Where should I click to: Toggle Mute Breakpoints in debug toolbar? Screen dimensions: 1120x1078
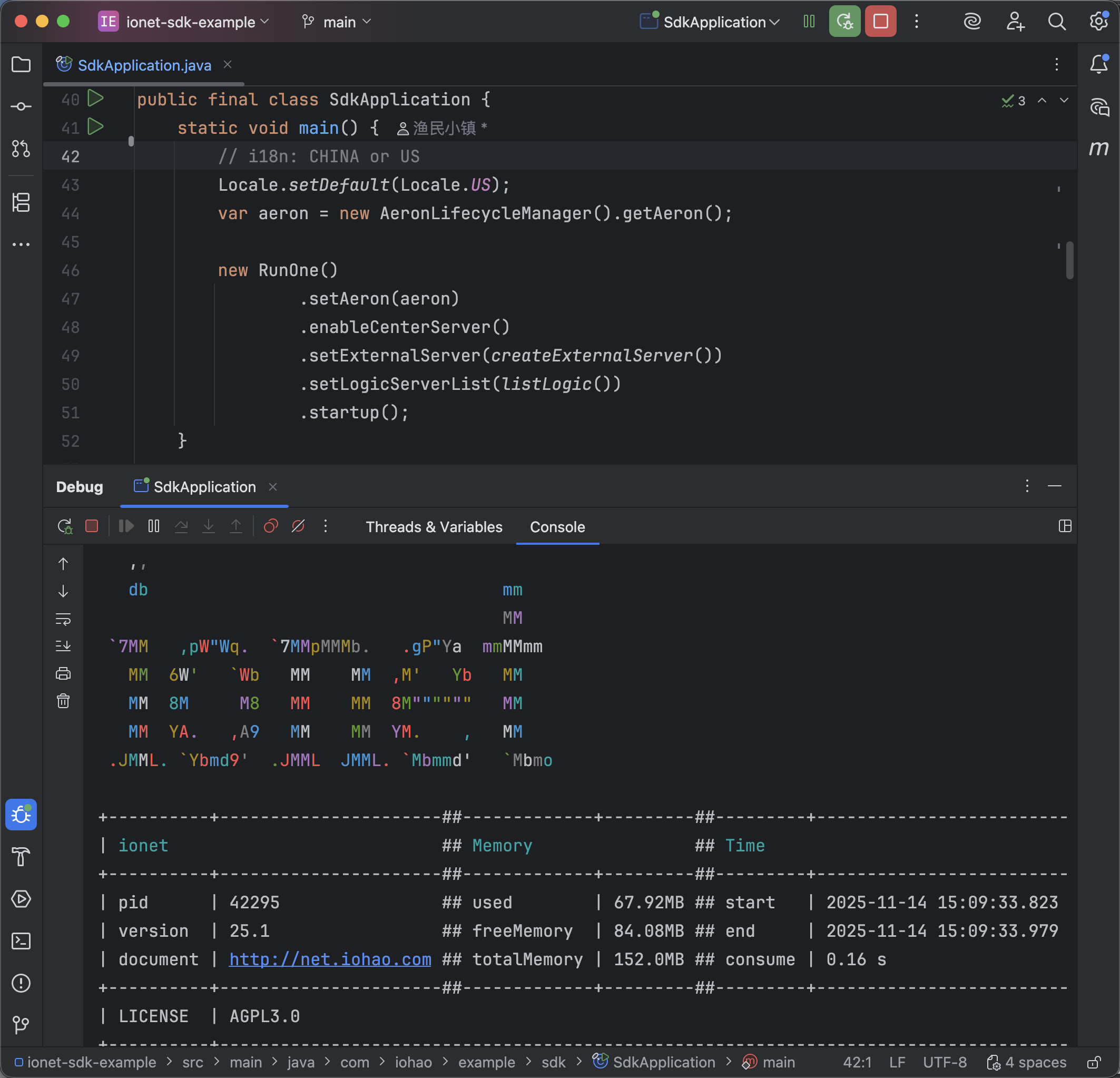[298, 526]
